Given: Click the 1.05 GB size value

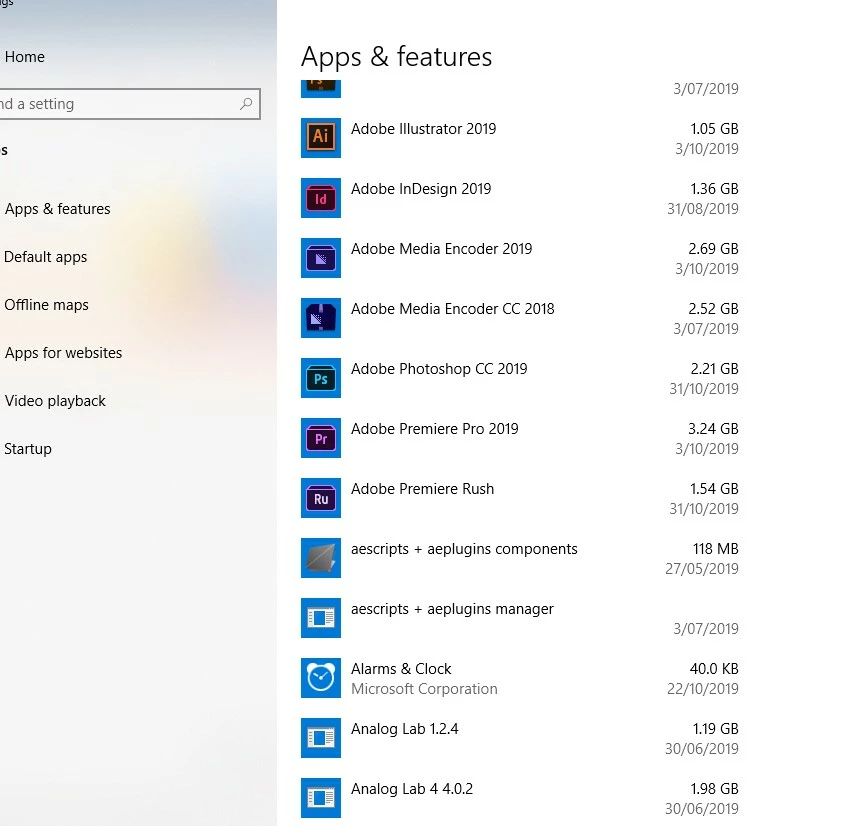Looking at the screenshot, I should (715, 129).
